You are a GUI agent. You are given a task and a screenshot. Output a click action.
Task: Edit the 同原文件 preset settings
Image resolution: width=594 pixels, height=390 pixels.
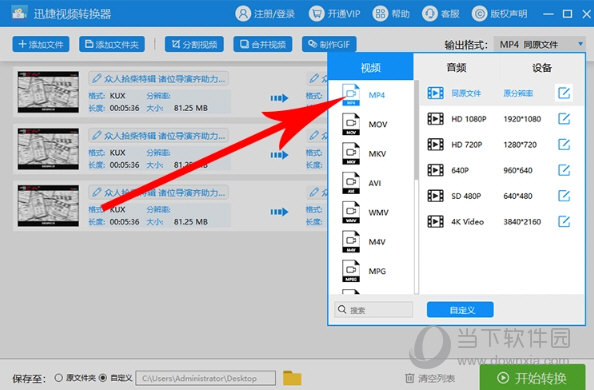(x=564, y=93)
